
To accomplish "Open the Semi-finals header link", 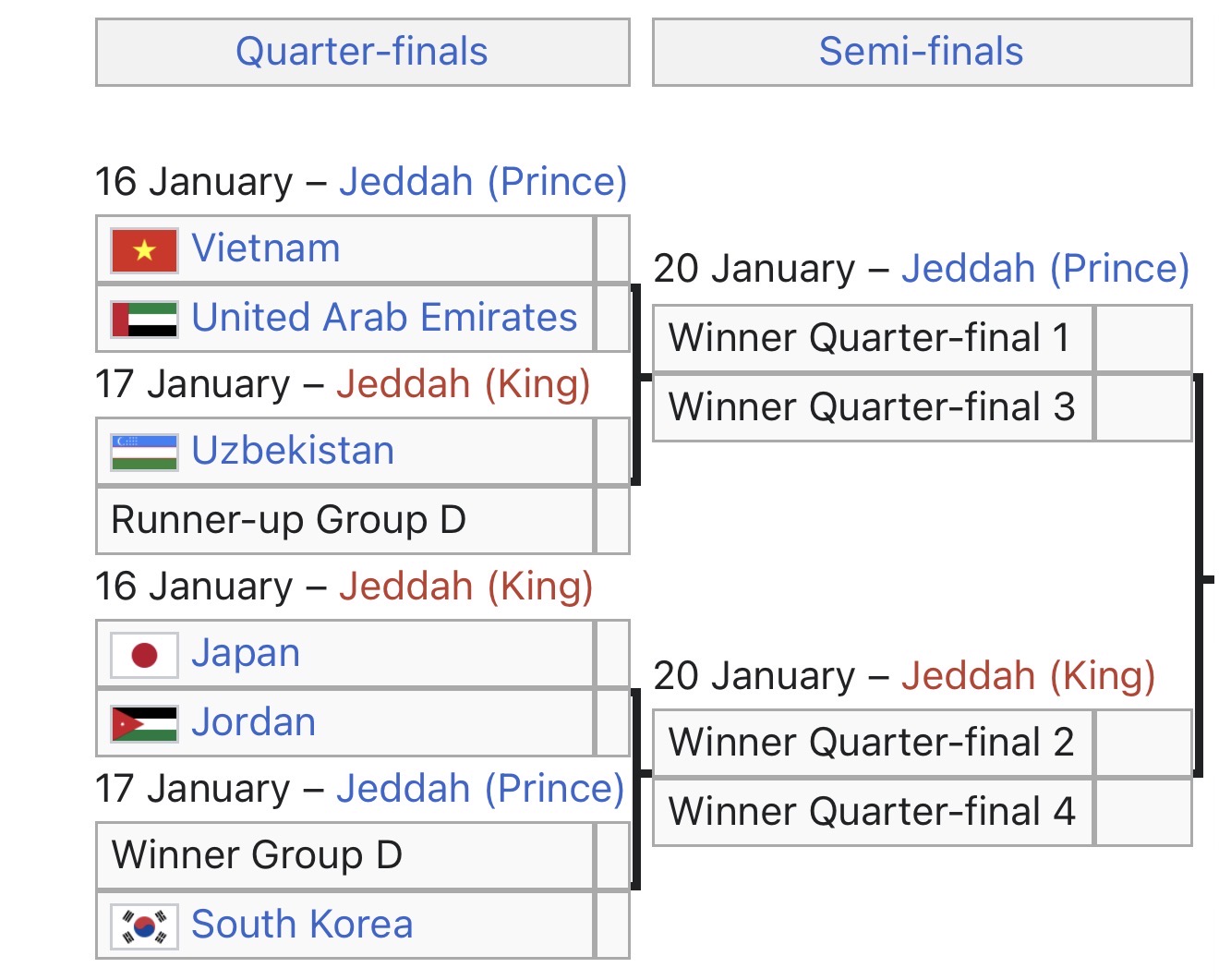I will point(921,52).
